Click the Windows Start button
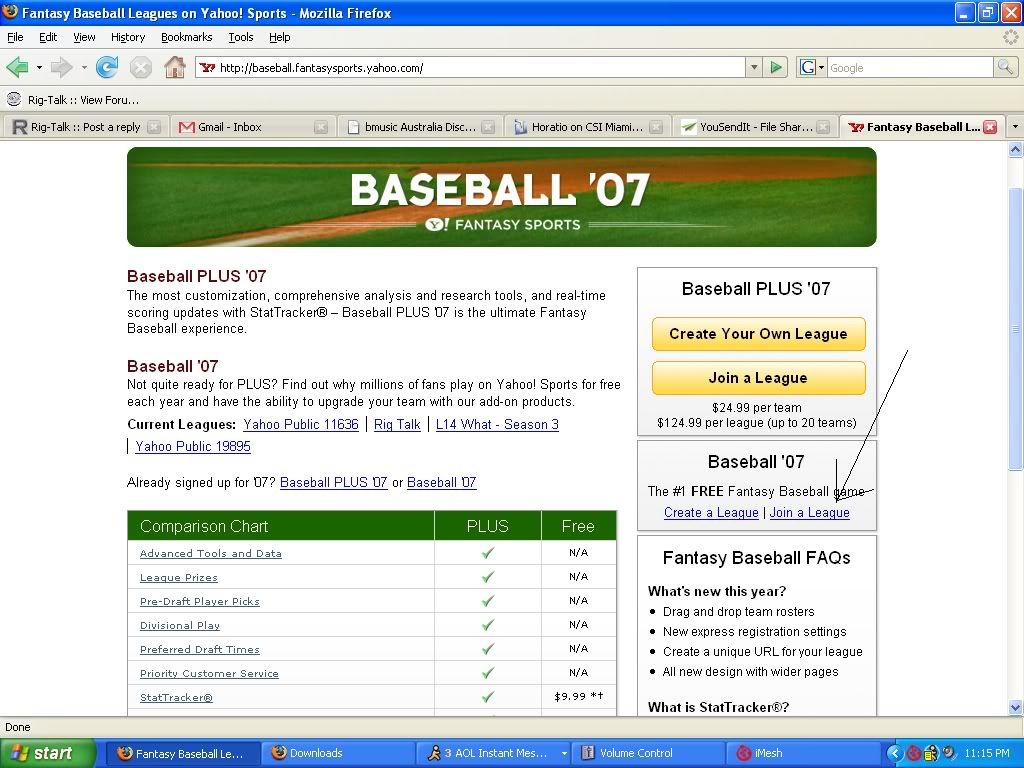Screen dimensions: 1024x768 click(x=48, y=753)
